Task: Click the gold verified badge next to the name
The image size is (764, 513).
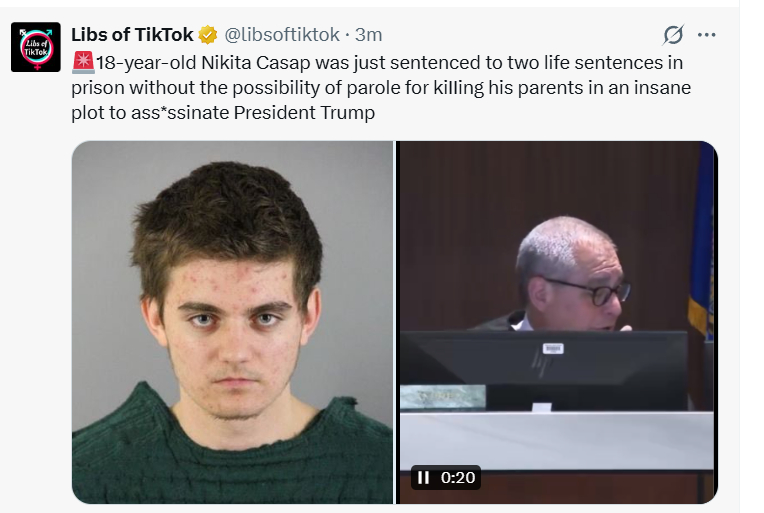Action: coord(208,35)
